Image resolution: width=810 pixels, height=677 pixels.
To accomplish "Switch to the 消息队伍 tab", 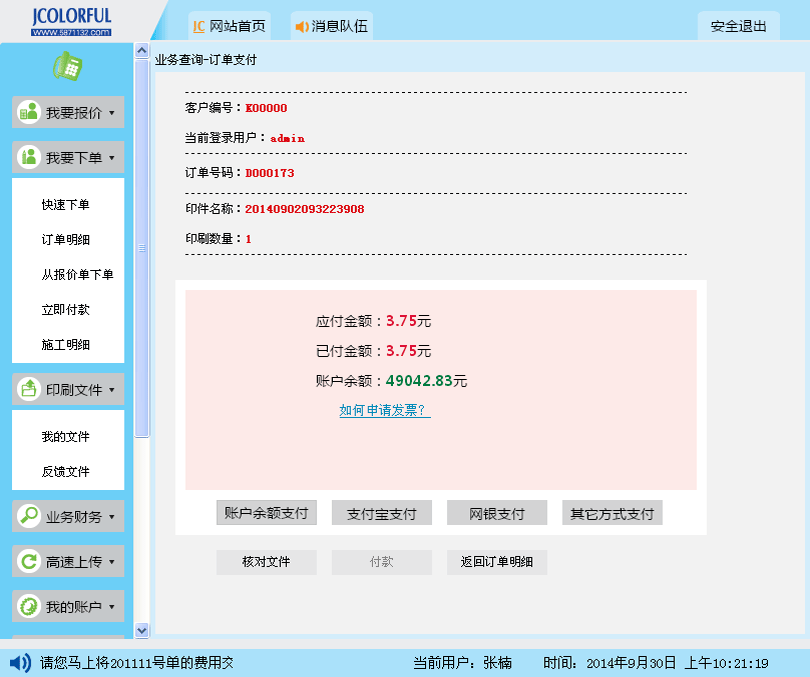I will tap(331, 26).
